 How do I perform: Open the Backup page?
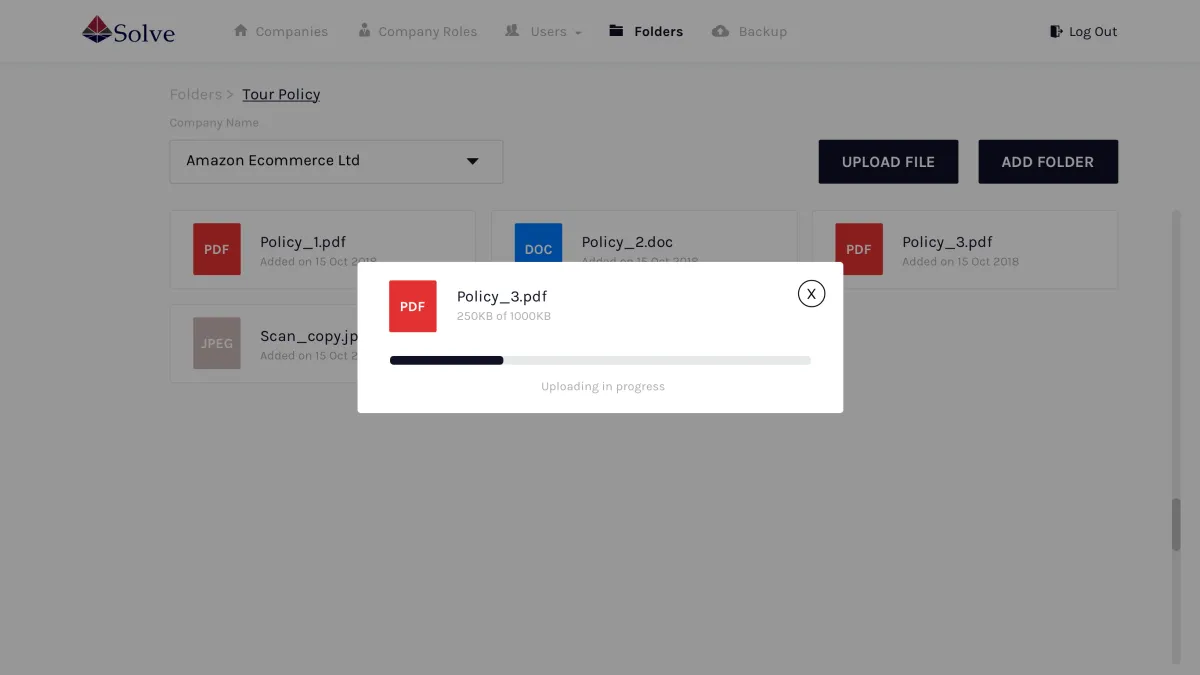tap(762, 32)
